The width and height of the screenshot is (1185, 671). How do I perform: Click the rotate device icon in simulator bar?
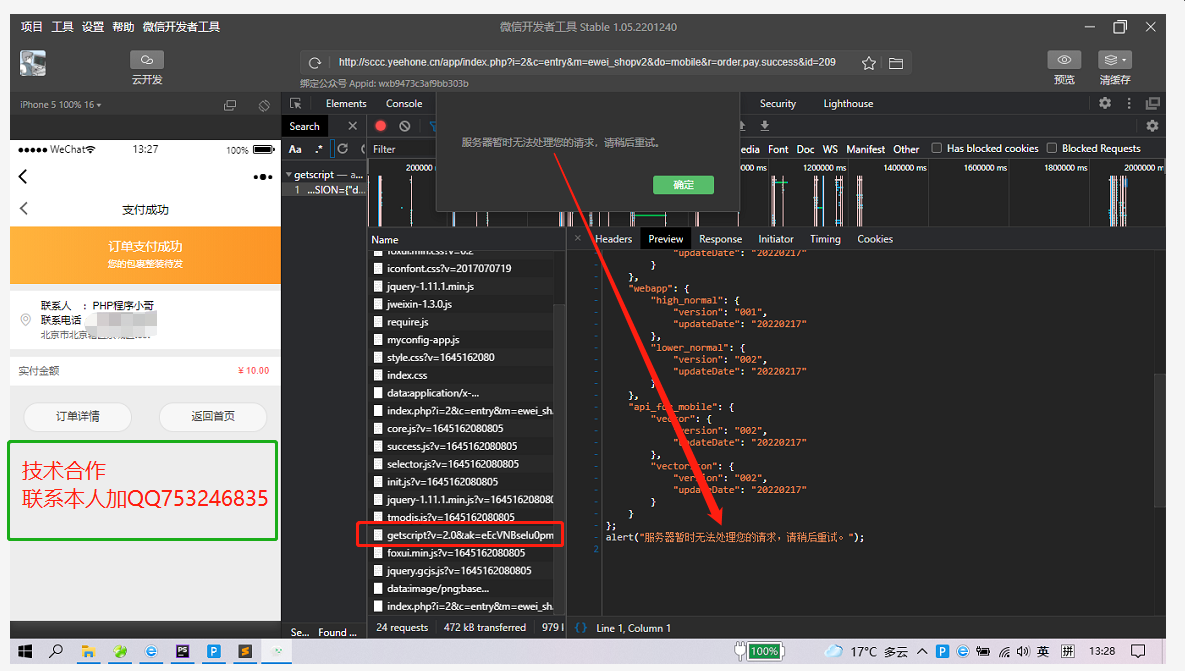point(264,105)
